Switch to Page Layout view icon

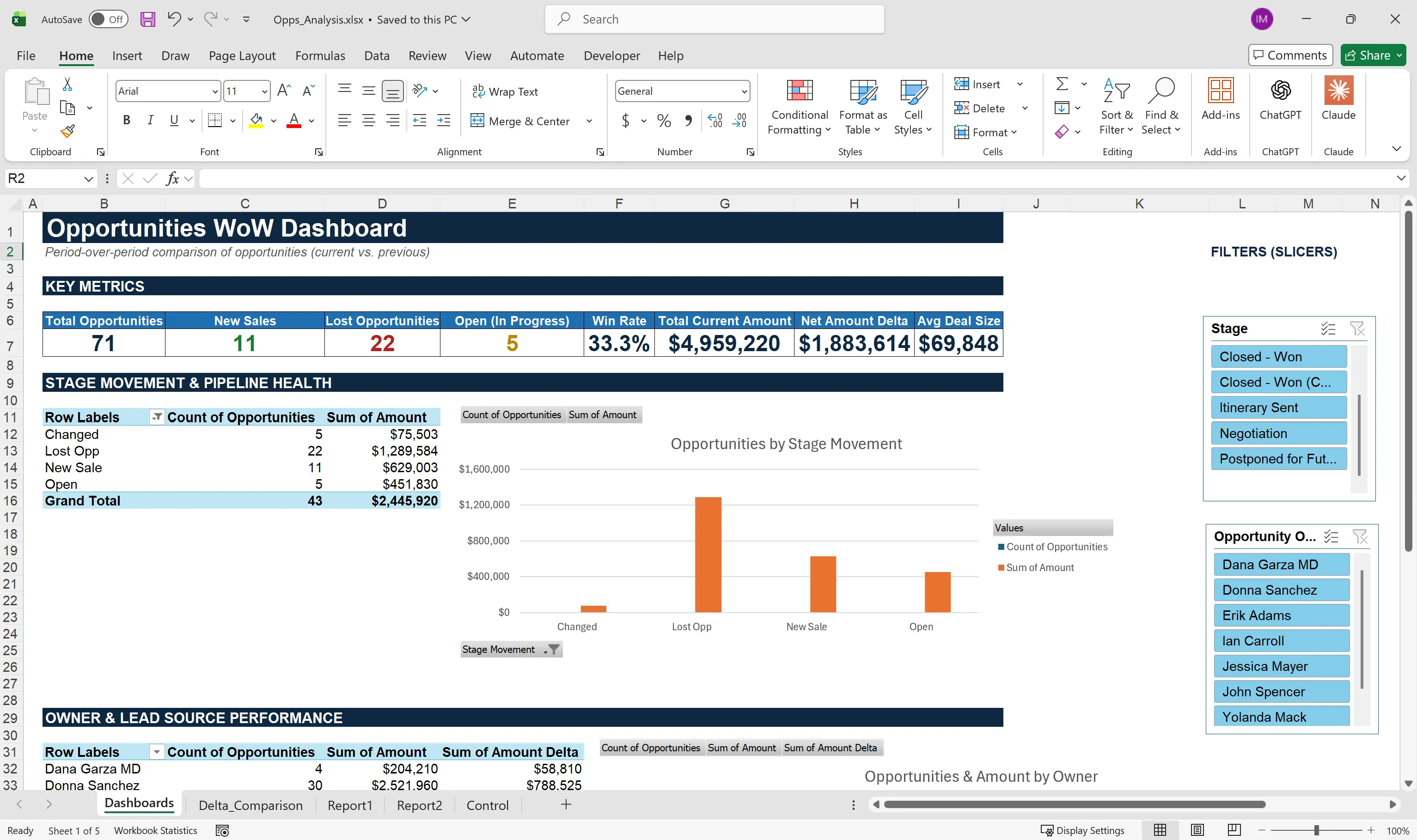[x=1197, y=830]
